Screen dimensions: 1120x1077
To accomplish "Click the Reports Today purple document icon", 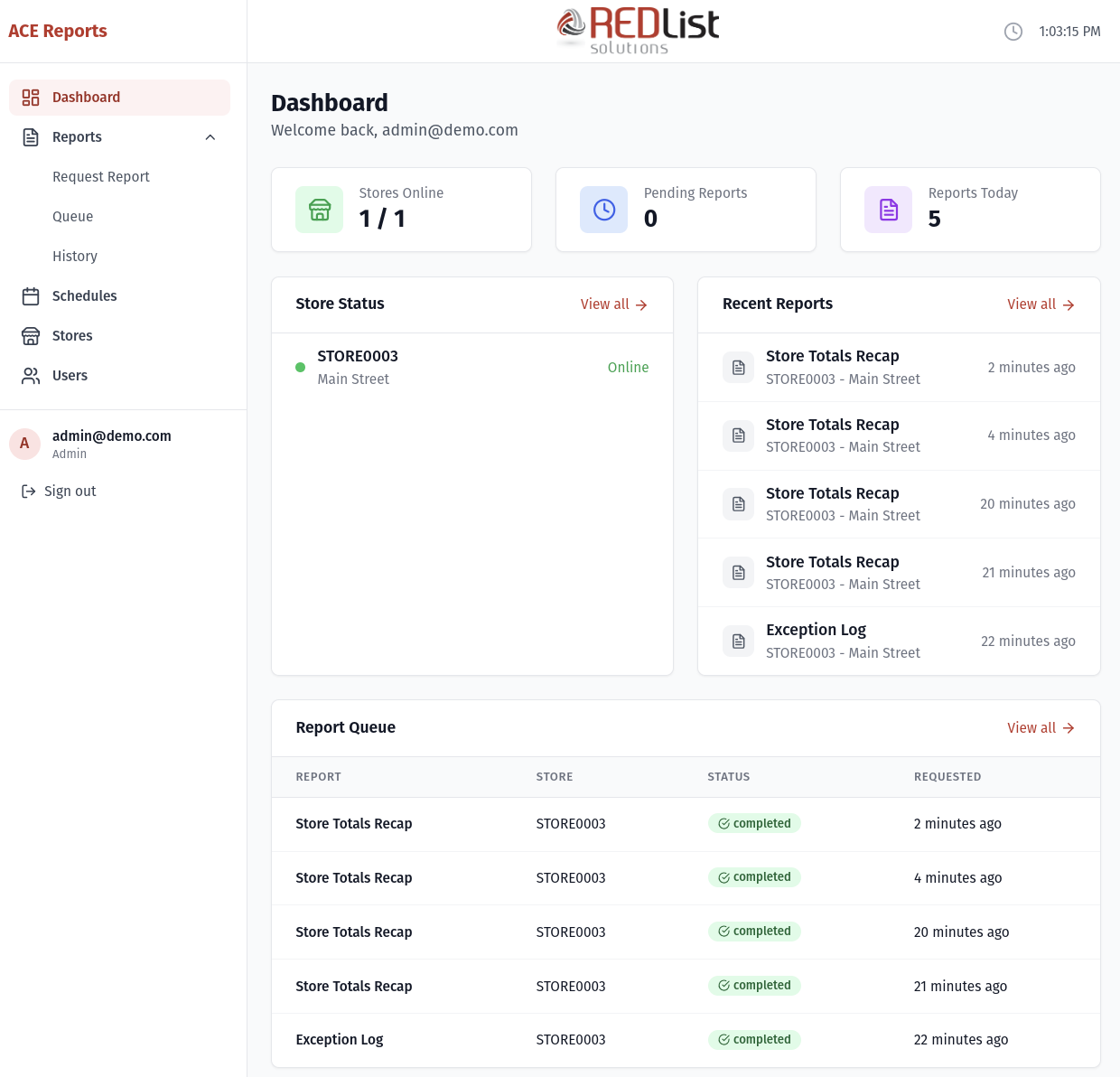I will click(x=888, y=209).
